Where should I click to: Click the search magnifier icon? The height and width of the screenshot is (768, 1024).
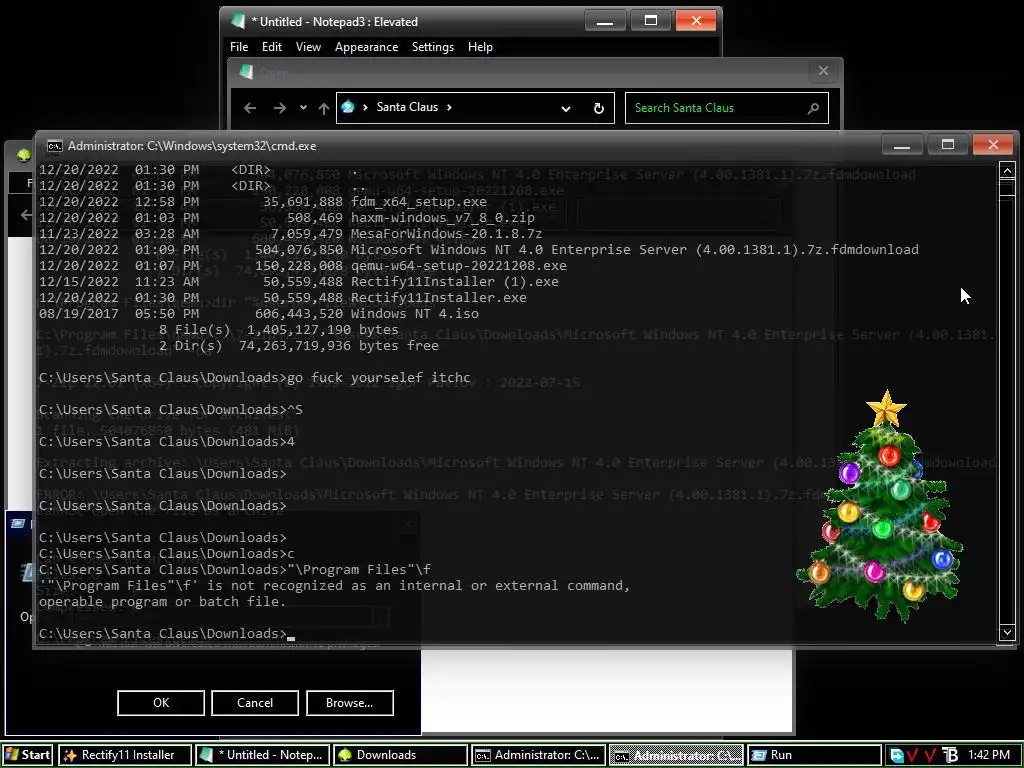pyautogui.click(x=813, y=108)
